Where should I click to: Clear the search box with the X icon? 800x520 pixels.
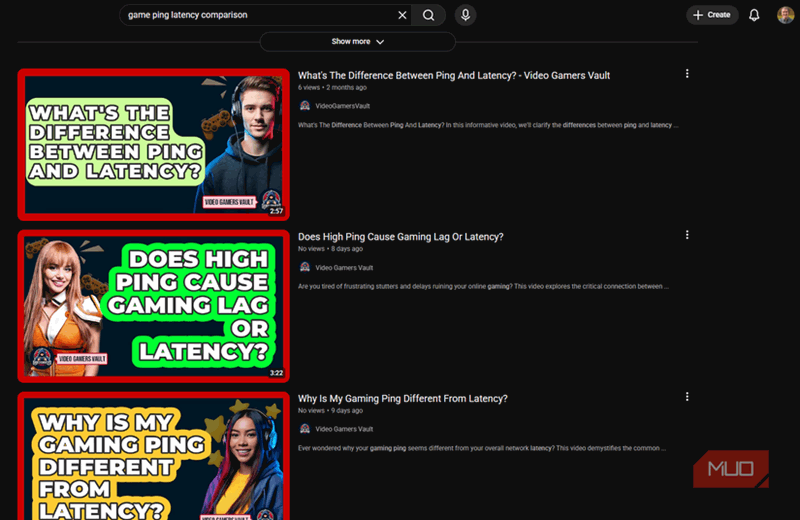pos(402,15)
